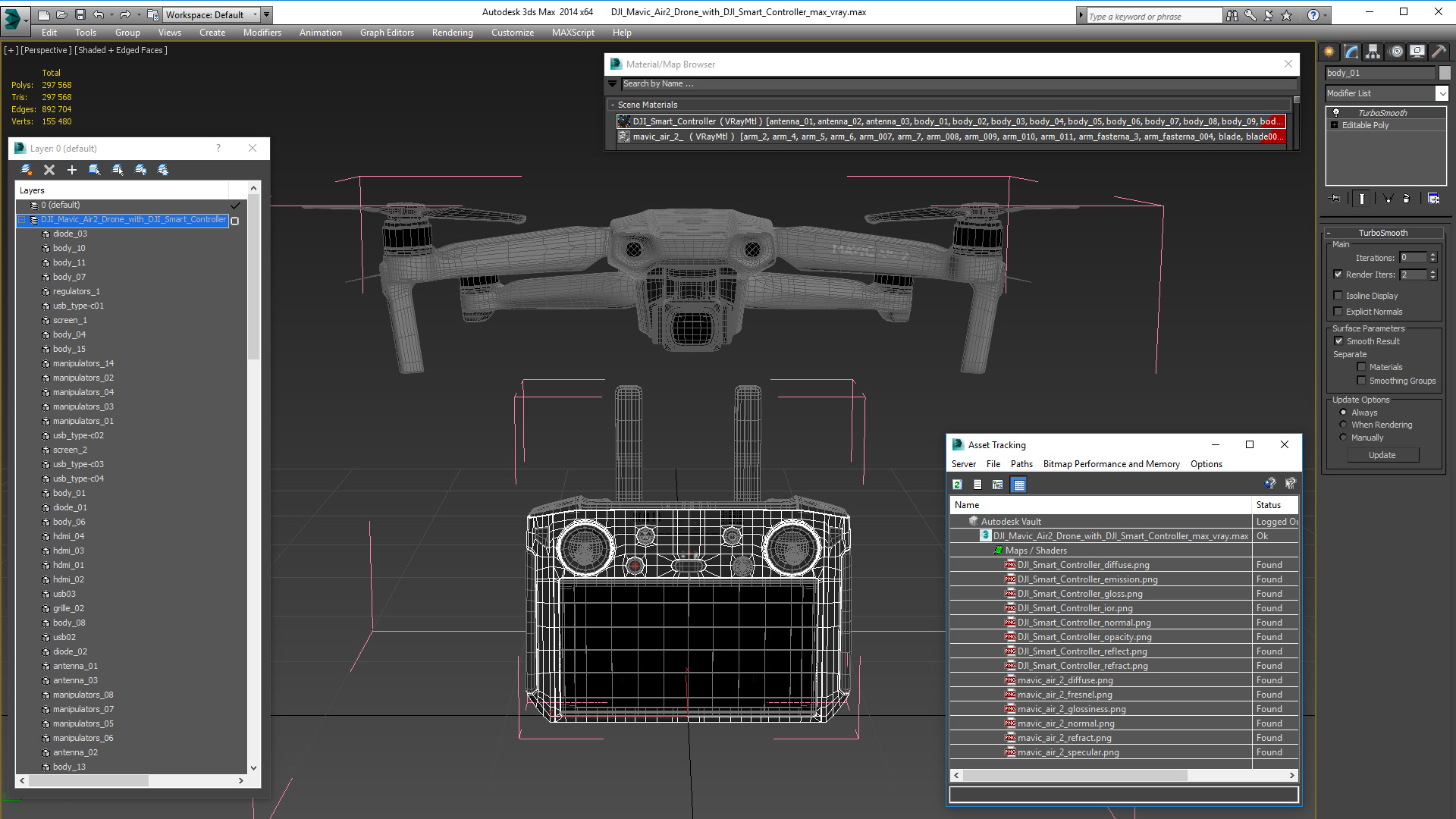This screenshot has height=819, width=1456.
Task: Select mavic_air_2_ VRayMtl material row
Action: pos(951,136)
